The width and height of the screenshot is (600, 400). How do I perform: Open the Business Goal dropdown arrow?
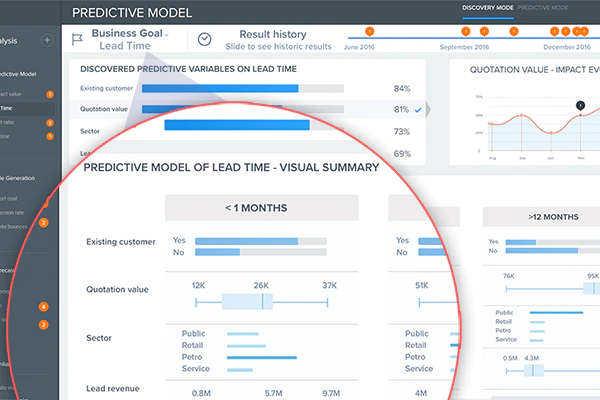point(166,35)
